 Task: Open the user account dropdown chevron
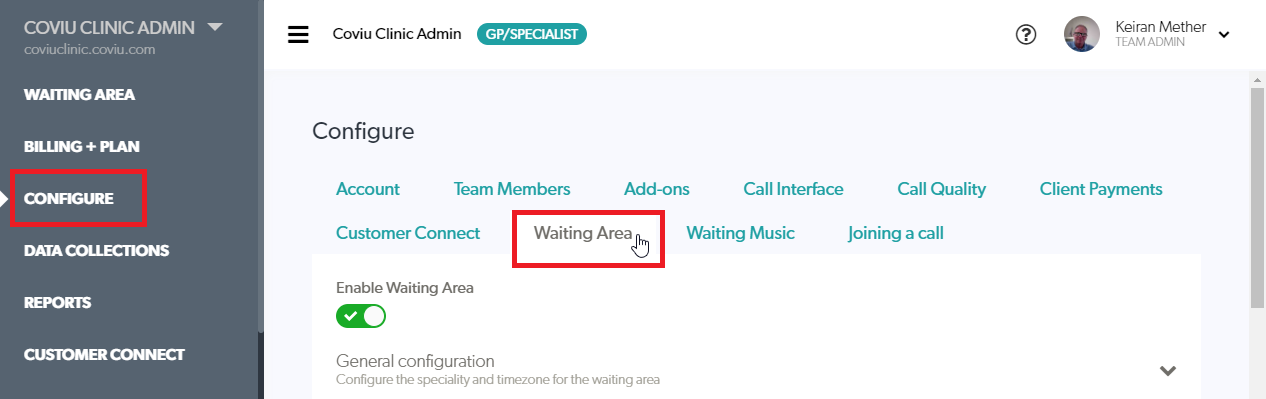[x=1223, y=35]
